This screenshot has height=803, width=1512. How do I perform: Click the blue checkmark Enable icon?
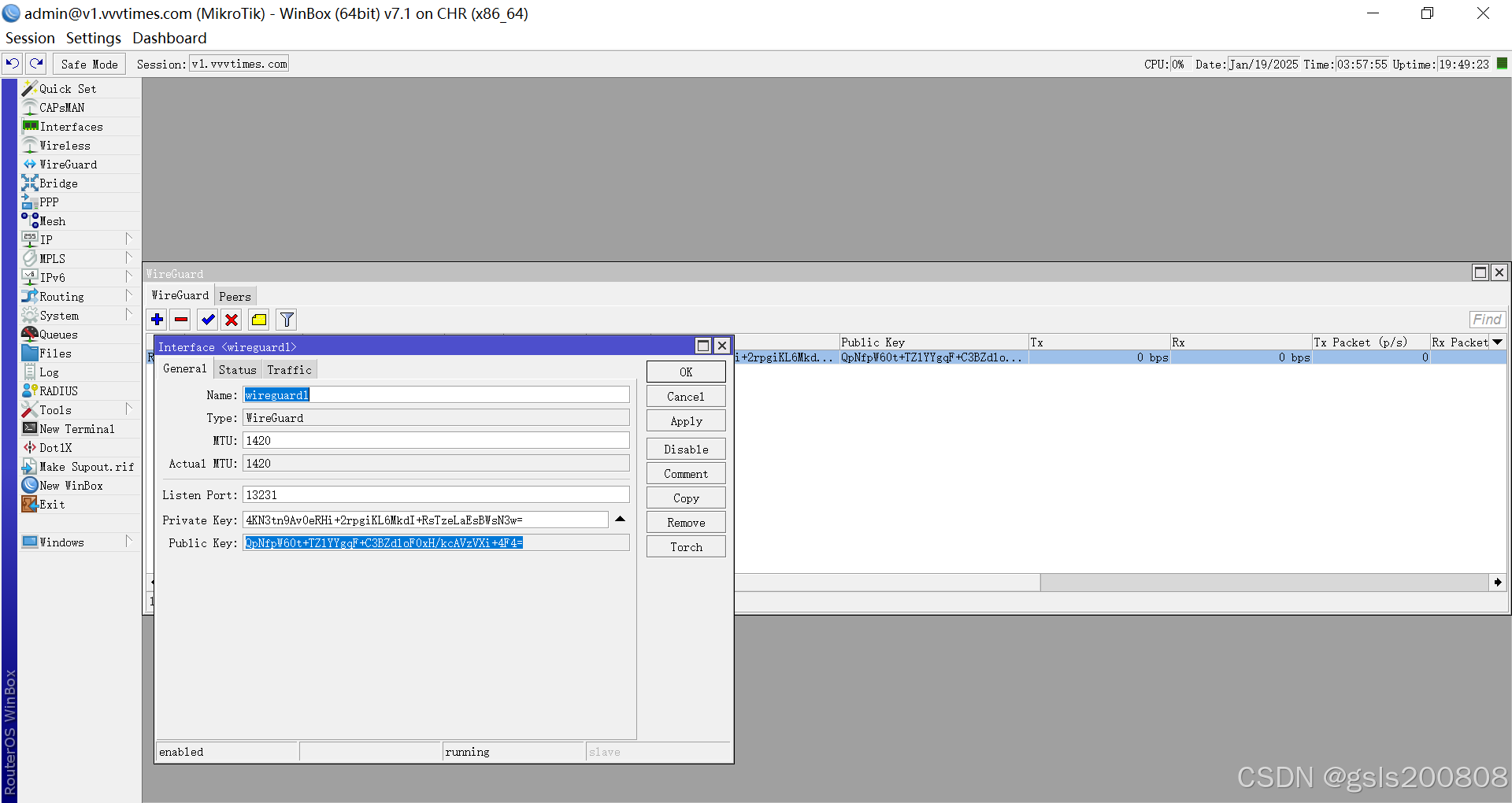tap(208, 320)
